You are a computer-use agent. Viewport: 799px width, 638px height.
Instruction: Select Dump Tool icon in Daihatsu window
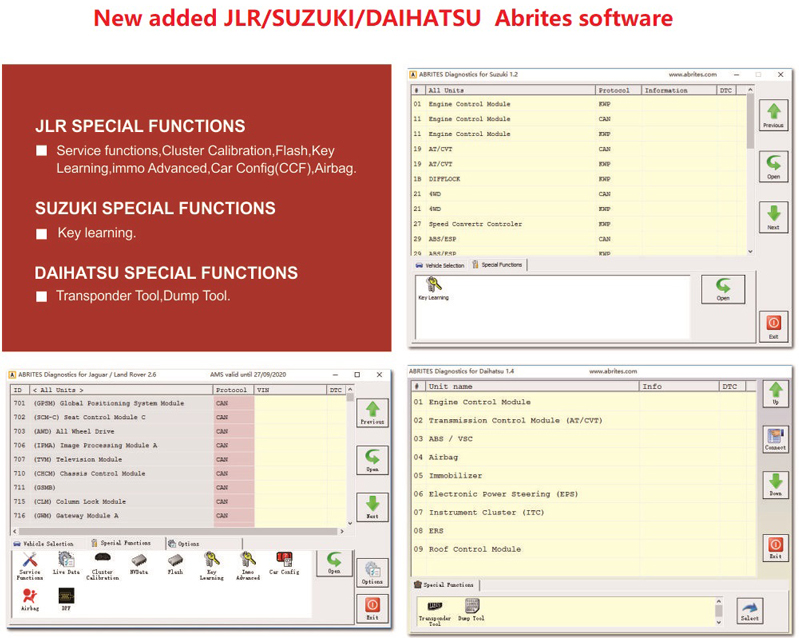(x=471, y=610)
